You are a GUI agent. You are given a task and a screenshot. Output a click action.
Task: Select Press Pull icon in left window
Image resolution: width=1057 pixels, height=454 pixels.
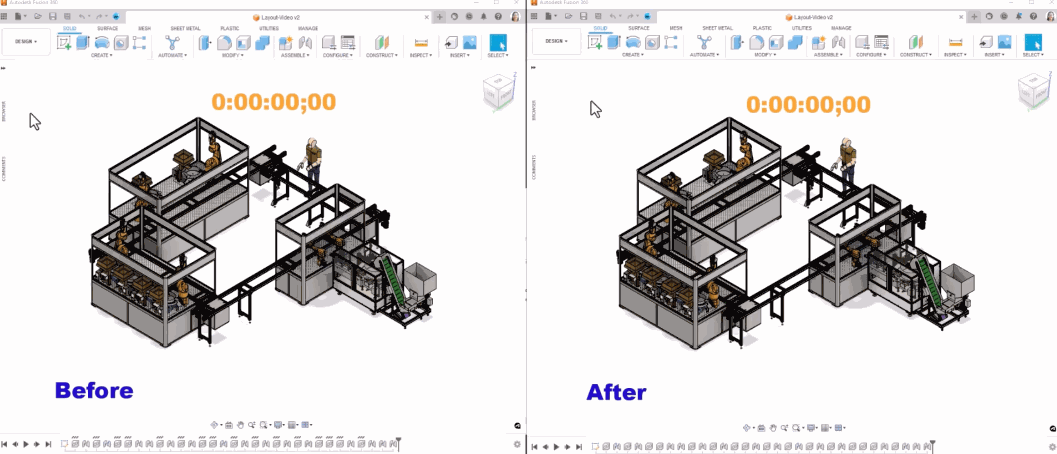coord(205,42)
